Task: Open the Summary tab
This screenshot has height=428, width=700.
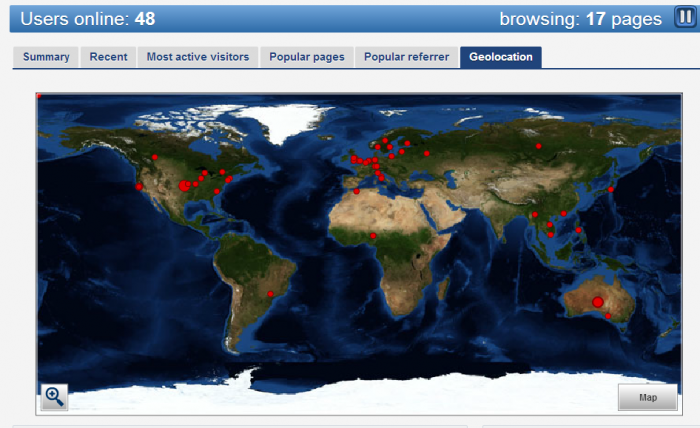Action: tap(46, 57)
